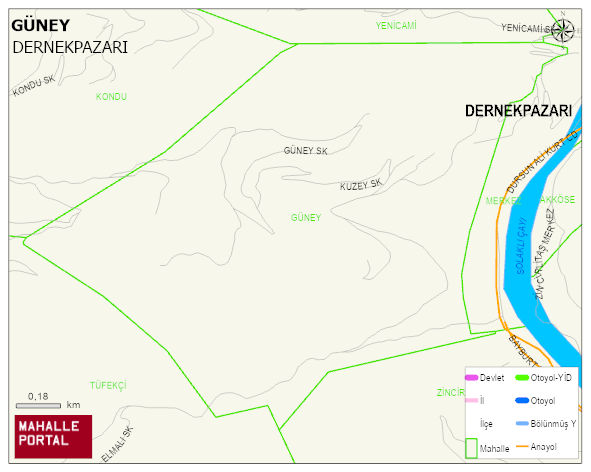Image resolution: width=591 pixels, height=472 pixels.
Task: Select the GÜNEY neighborhood label
Action: pos(306,218)
